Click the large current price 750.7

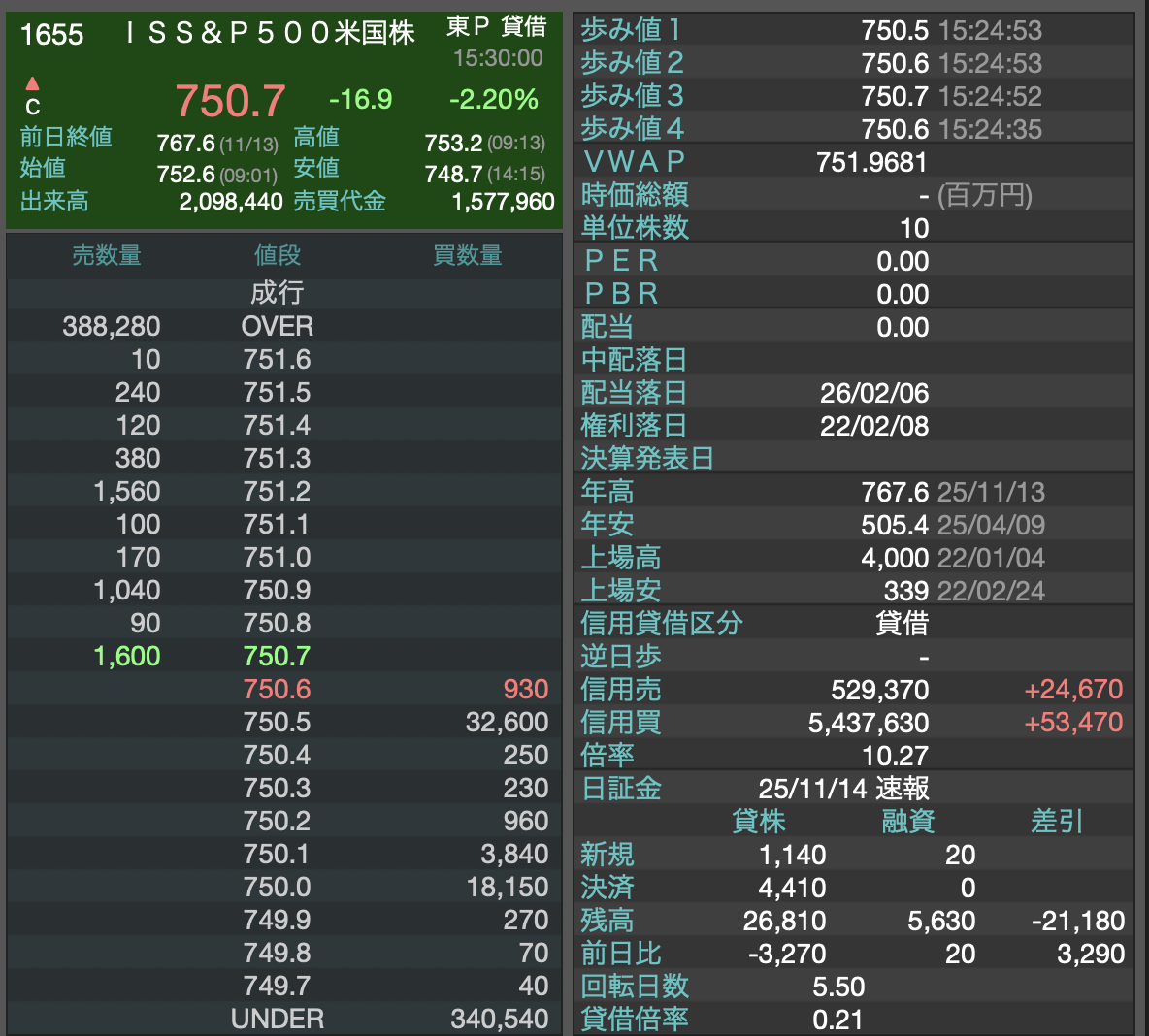(x=230, y=101)
